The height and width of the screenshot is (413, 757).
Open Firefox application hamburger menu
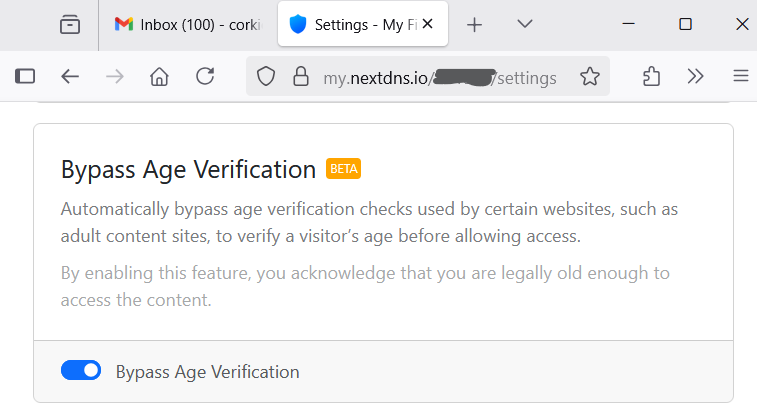tap(741, 76)
